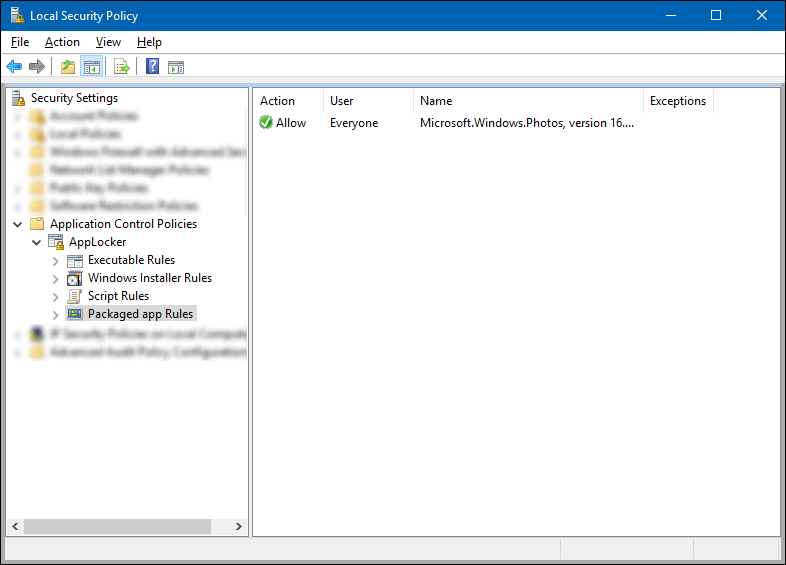Toggle the Show/Hide Console Tree button
This screenshot has width=786, height=565.
pos(91,67)
